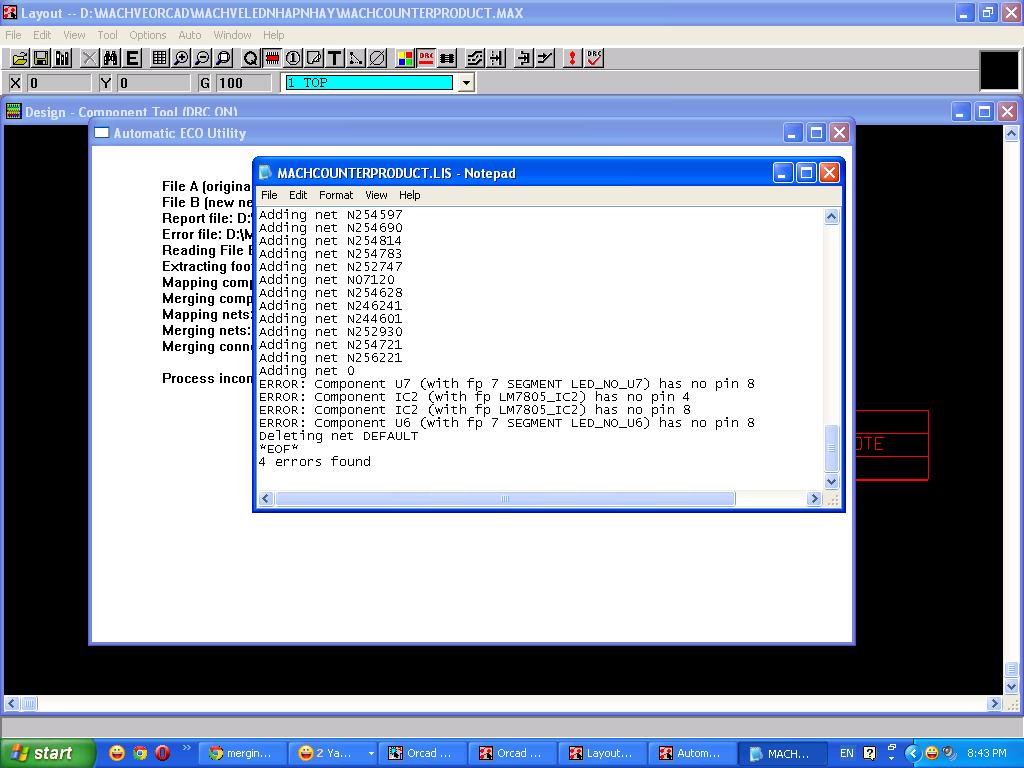
Task: Click the EN language indicator
Action: coord(846,753)
